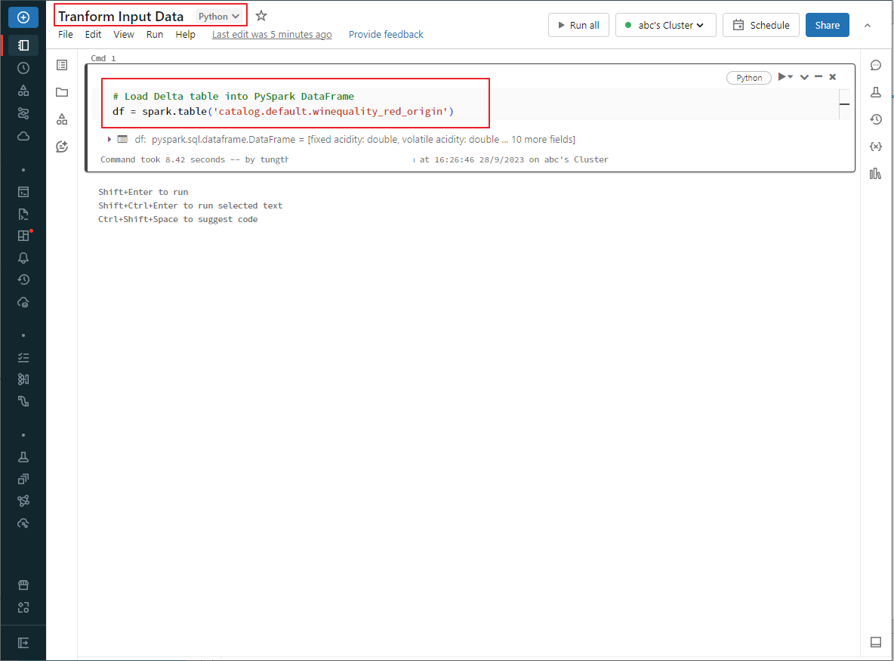
Task: Minimize the cell with dash icon
Action: click(x=818, y=76)
